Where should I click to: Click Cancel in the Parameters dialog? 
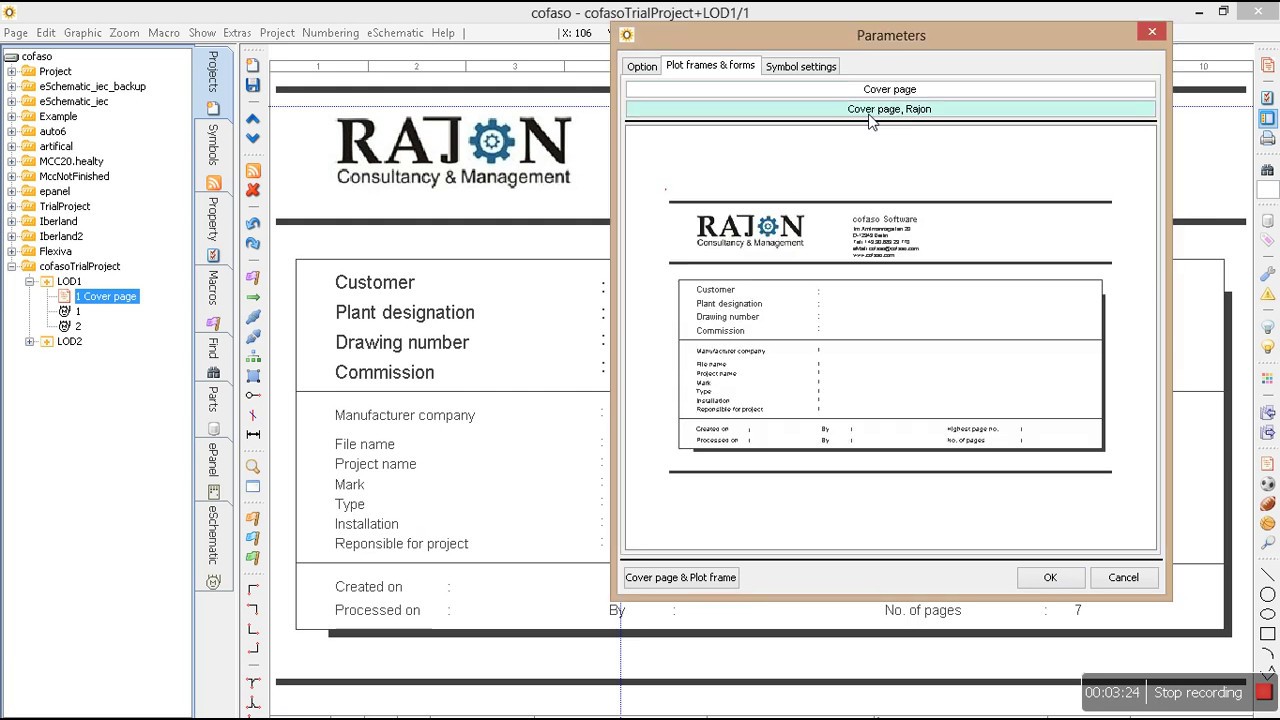tap(1123, 577)
